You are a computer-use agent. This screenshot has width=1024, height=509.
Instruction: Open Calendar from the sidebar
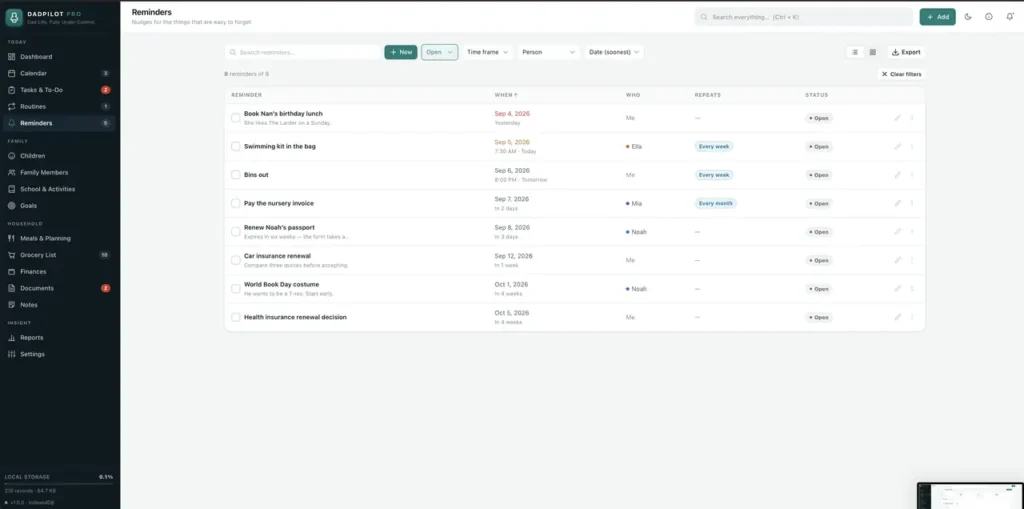point(59,73)
